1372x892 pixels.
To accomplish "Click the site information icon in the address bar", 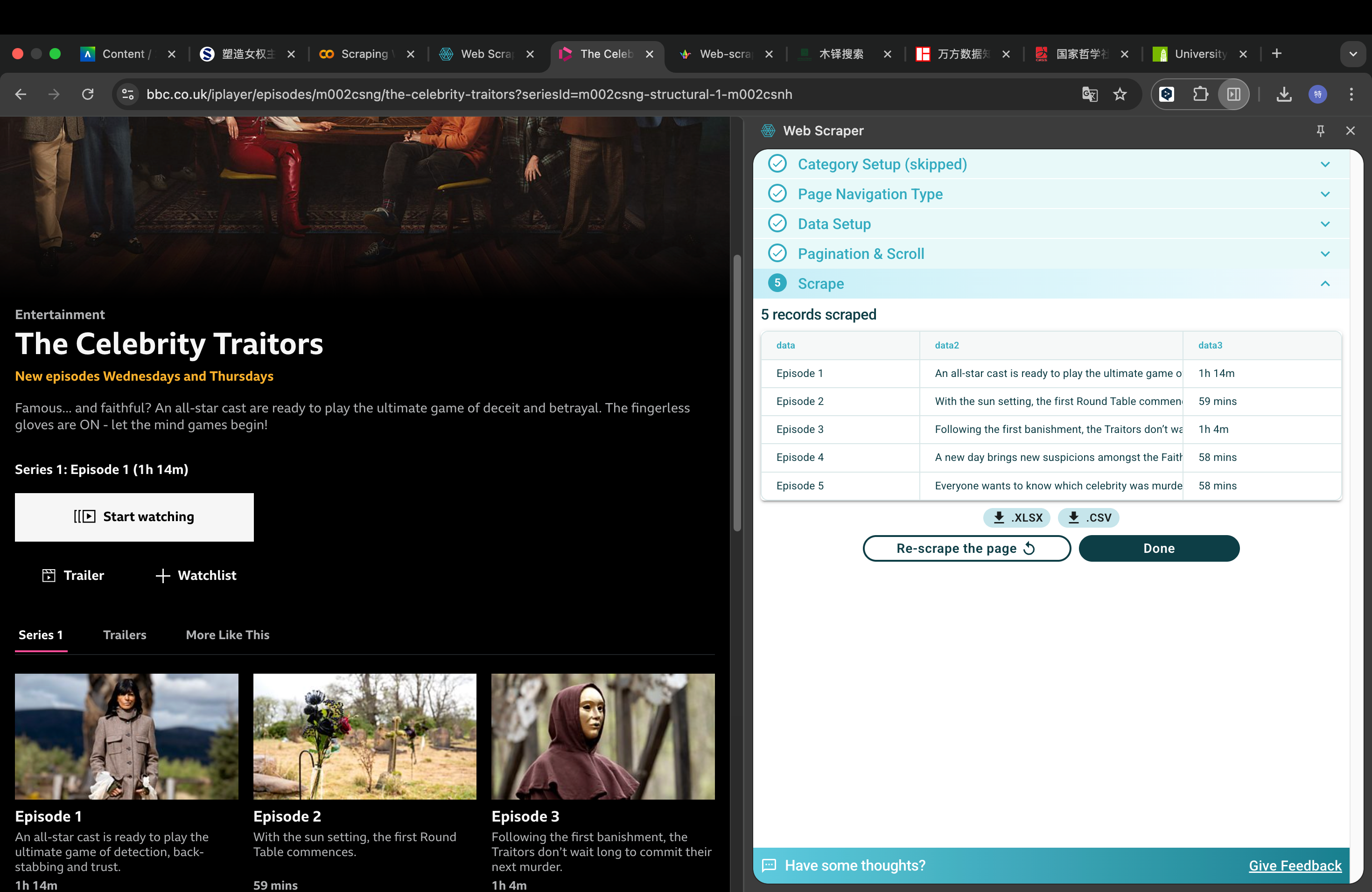I will pos(128,94).
